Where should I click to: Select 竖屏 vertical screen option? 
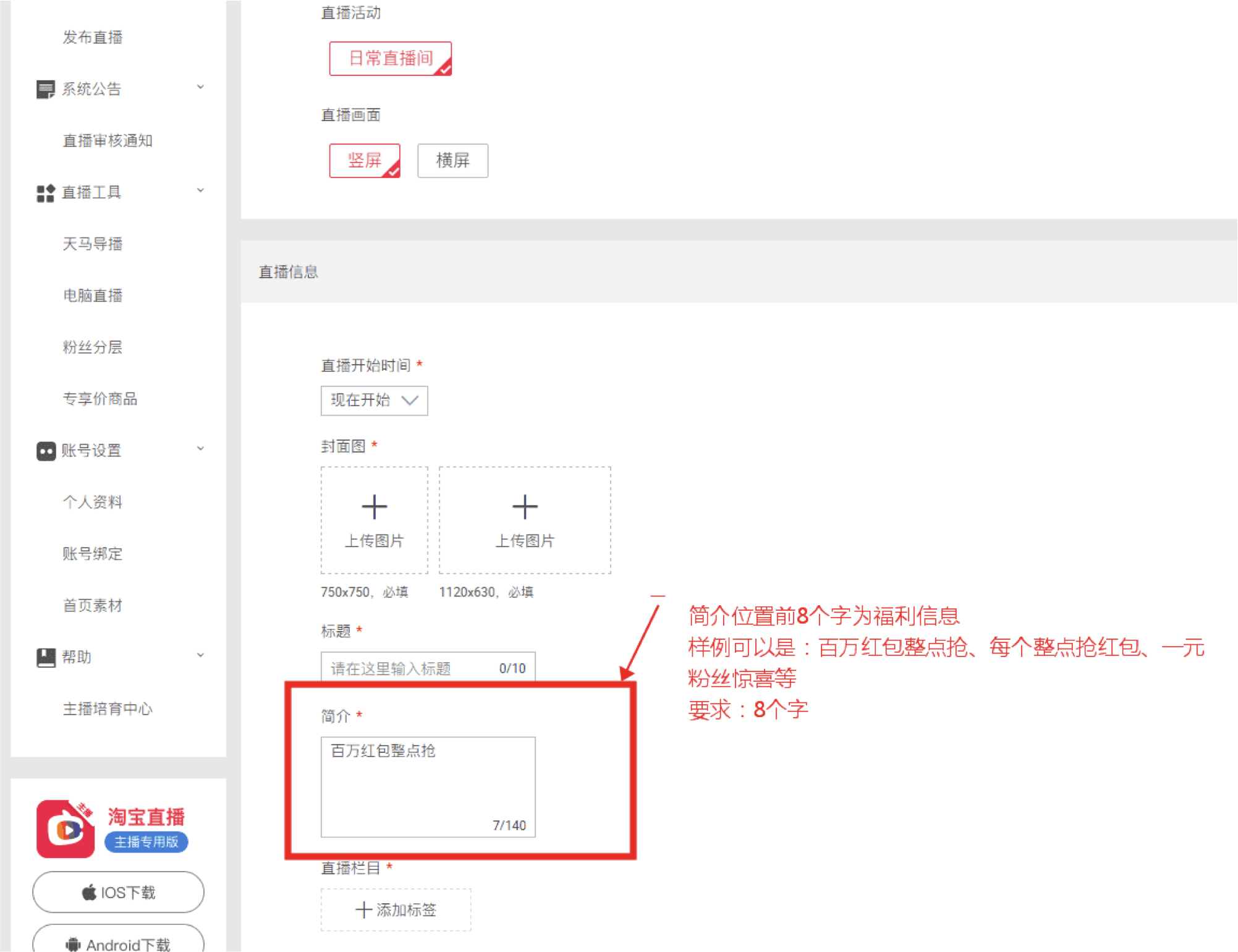365,161
